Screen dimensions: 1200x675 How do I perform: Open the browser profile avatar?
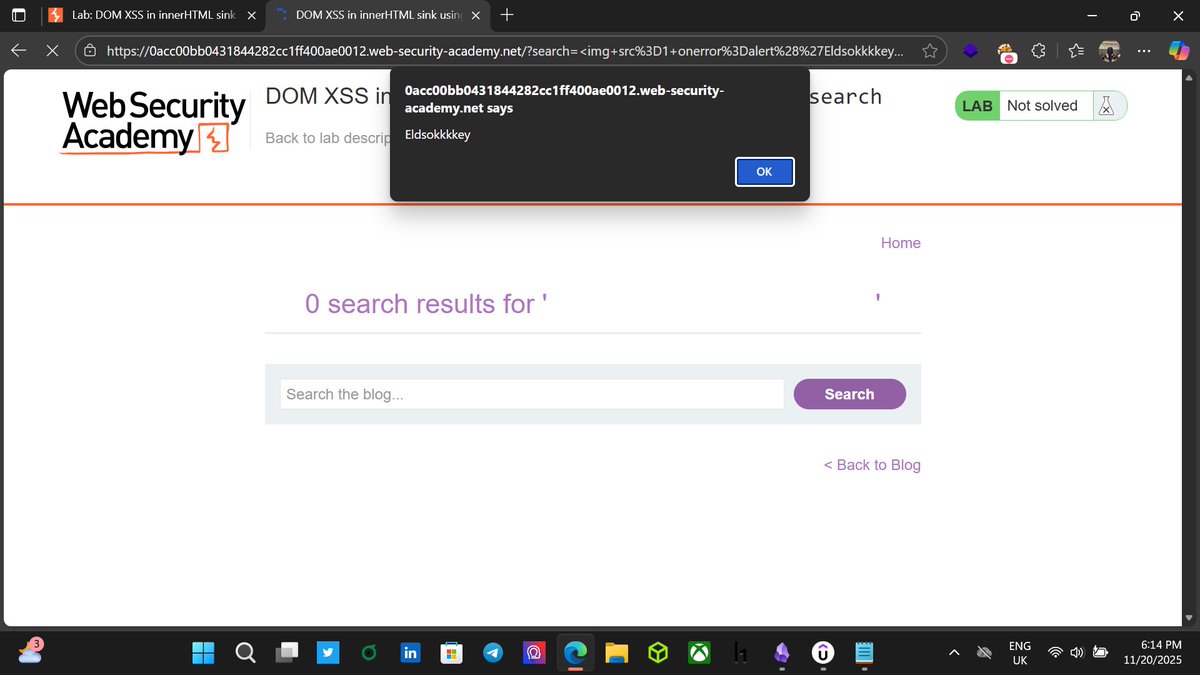pyautogui.click(x=1109, y=51)
